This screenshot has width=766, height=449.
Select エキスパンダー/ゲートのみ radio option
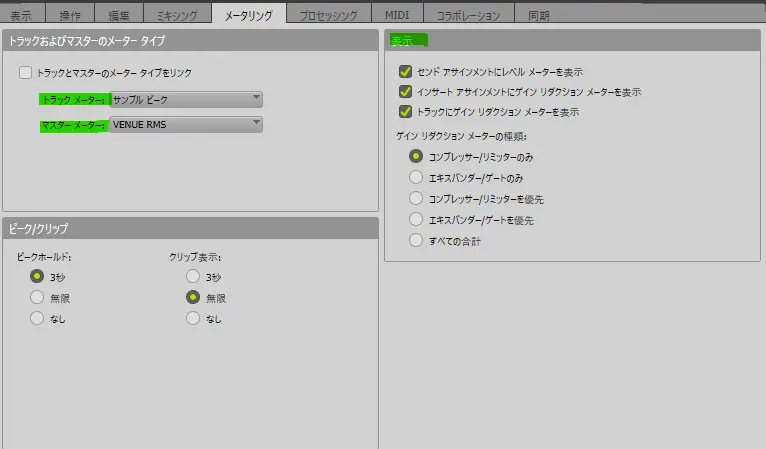[x=416, y=177]
